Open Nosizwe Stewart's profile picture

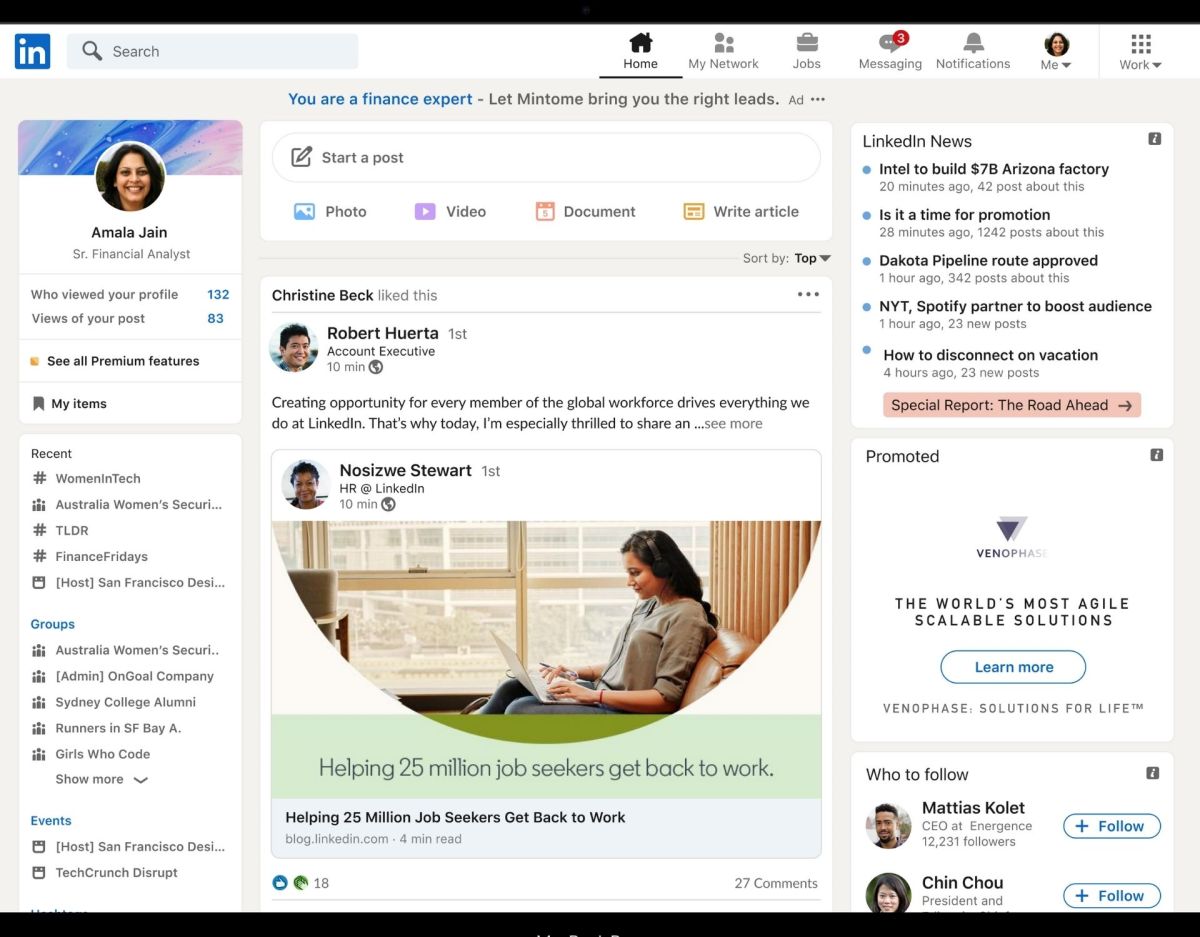(x=306, y=485)
